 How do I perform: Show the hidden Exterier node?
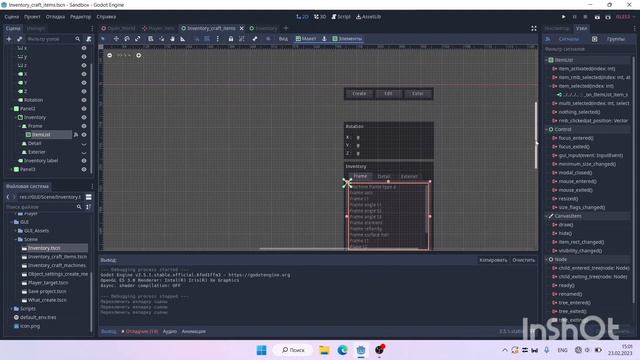tap(84, 152)
